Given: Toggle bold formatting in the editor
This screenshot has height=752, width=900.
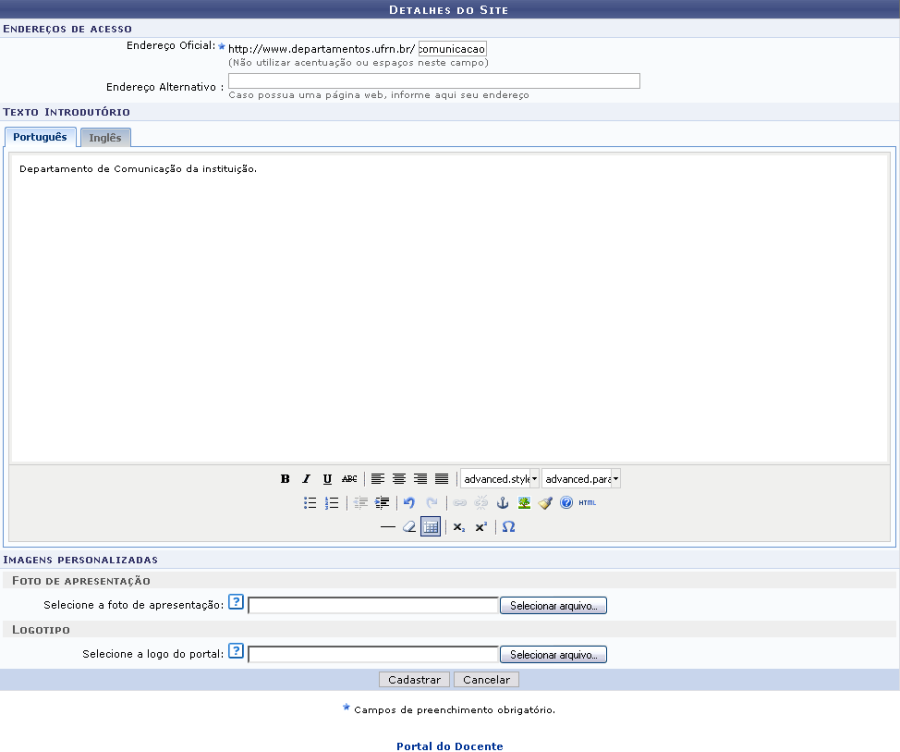Looking at the screenshot, I should 285,479.
